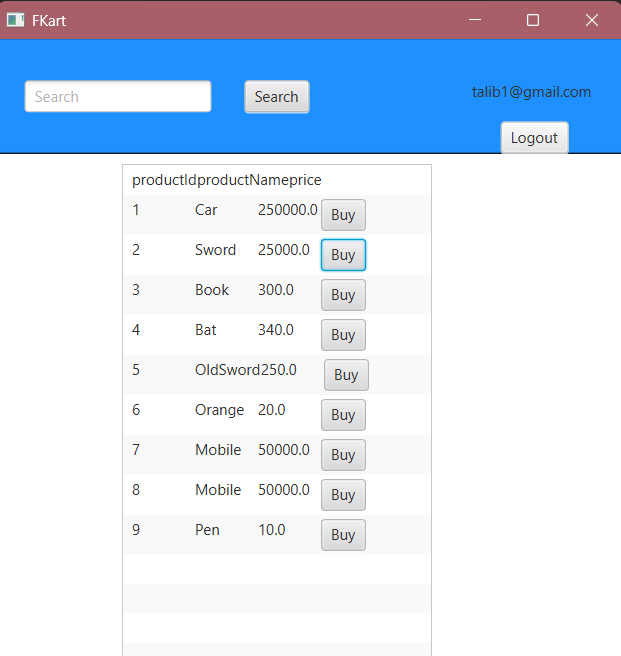Buy the Sword priced 25000.0
Viewport: 621px width, 656px height.
pyautogui.click(x=343, y=255)
